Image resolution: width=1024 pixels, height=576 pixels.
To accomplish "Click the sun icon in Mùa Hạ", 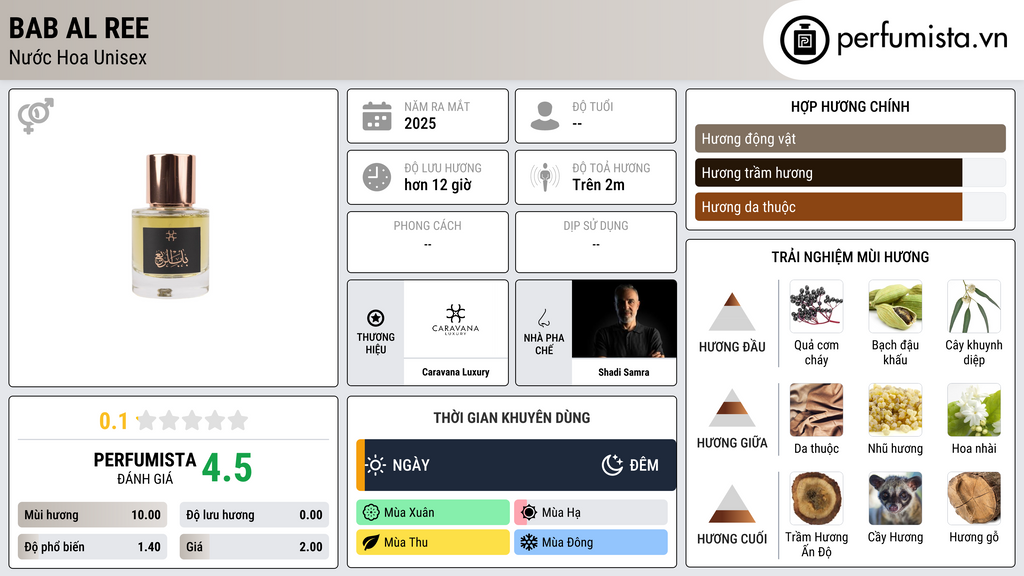I will click(x=529, y=513).
